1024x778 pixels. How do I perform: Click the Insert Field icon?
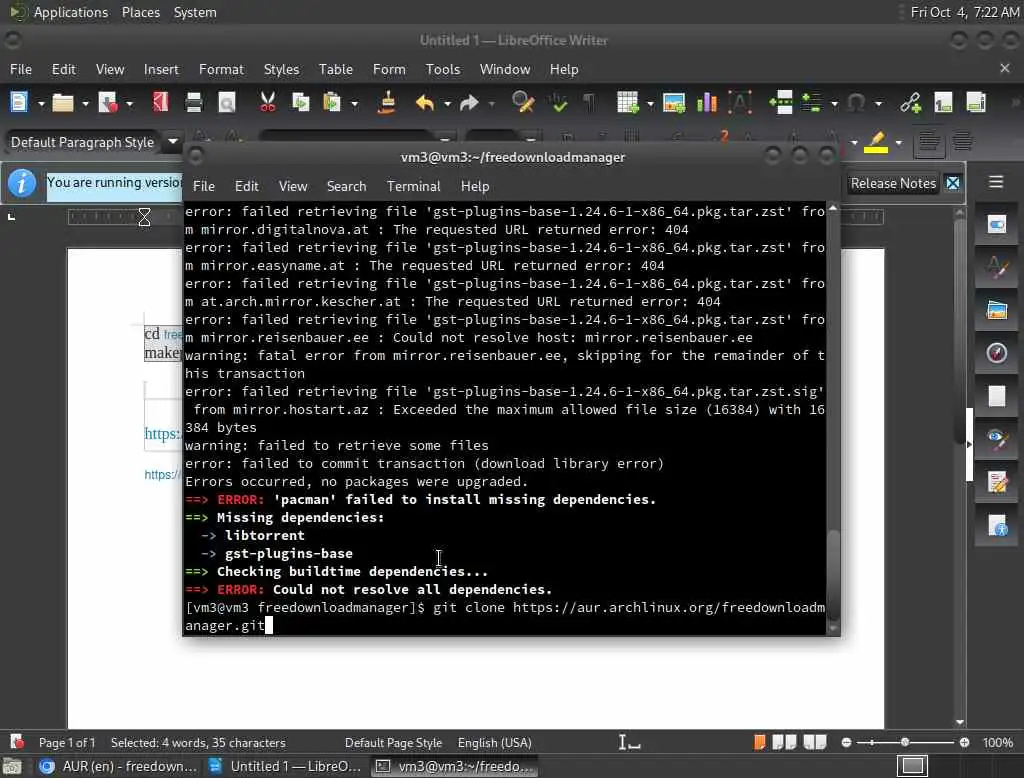[812, 103]
